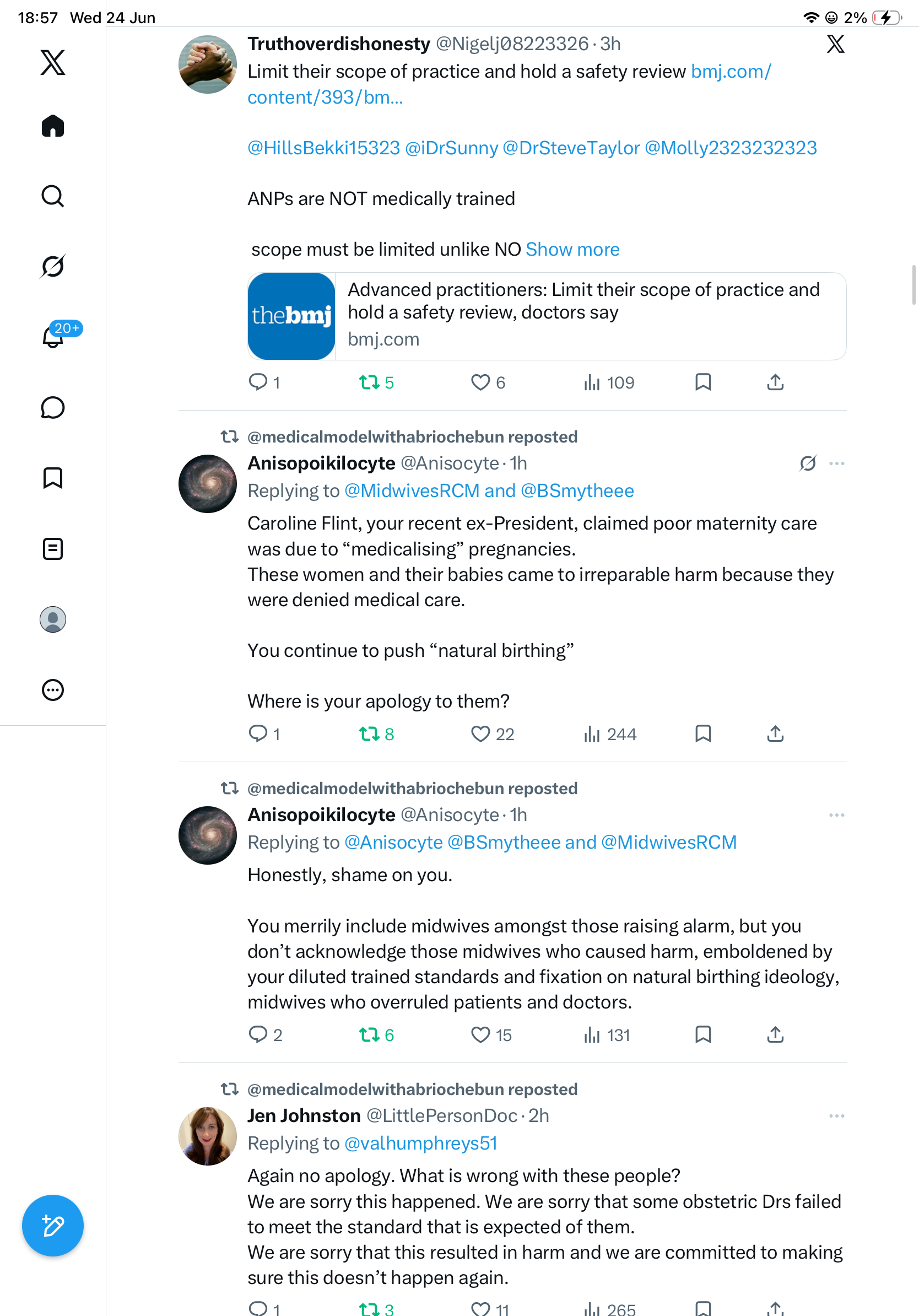The width and height of the screenshot is (919, 1316).
Task: Open three-dot menu on first Anisopoikilocyte post
Action: click(836, 463)
